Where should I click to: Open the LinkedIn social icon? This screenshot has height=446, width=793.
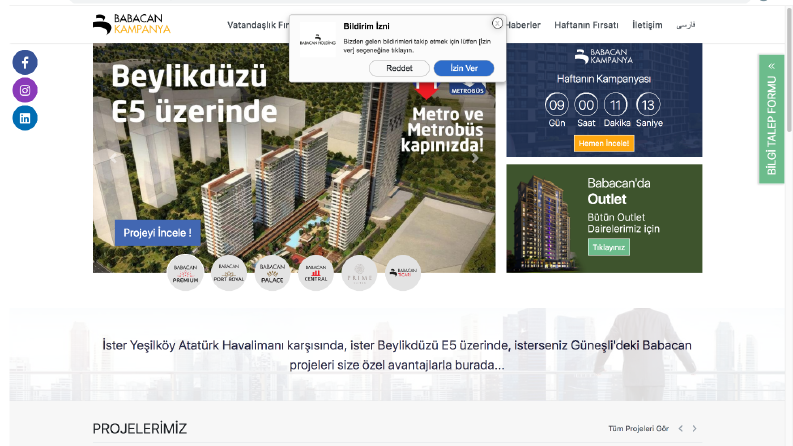point(25,118)
